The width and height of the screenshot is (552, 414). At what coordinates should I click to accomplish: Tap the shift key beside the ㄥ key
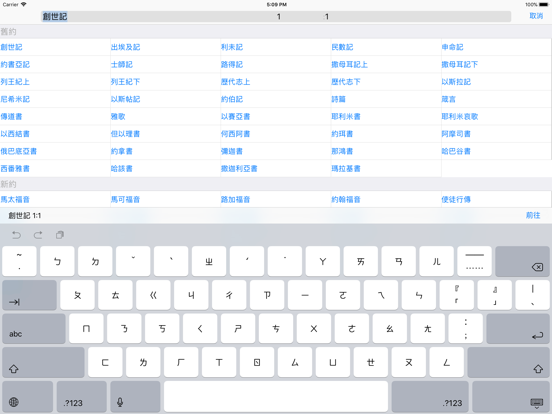pos(509,362)
